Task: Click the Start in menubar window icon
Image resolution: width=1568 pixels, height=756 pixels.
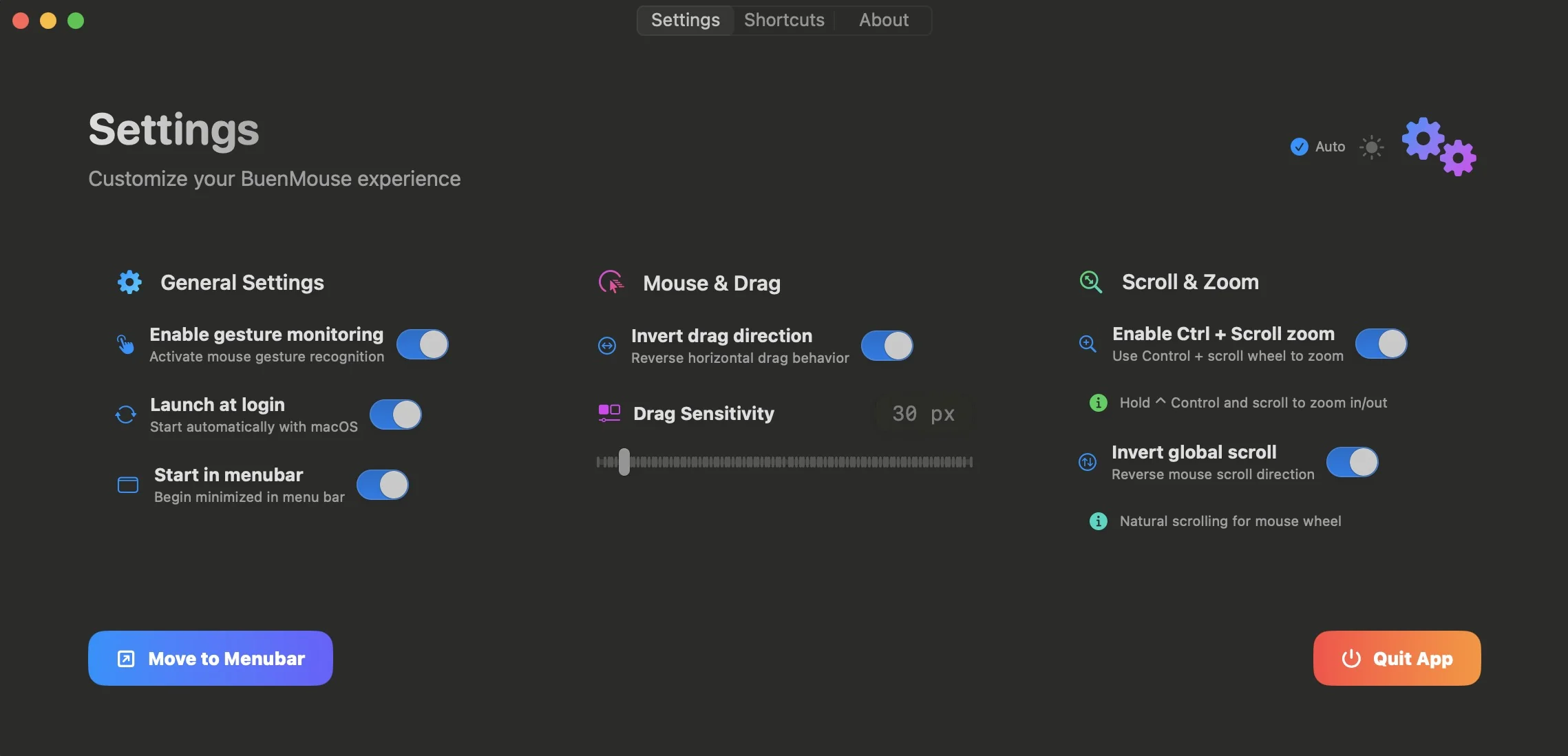Action: click(128, 485)
